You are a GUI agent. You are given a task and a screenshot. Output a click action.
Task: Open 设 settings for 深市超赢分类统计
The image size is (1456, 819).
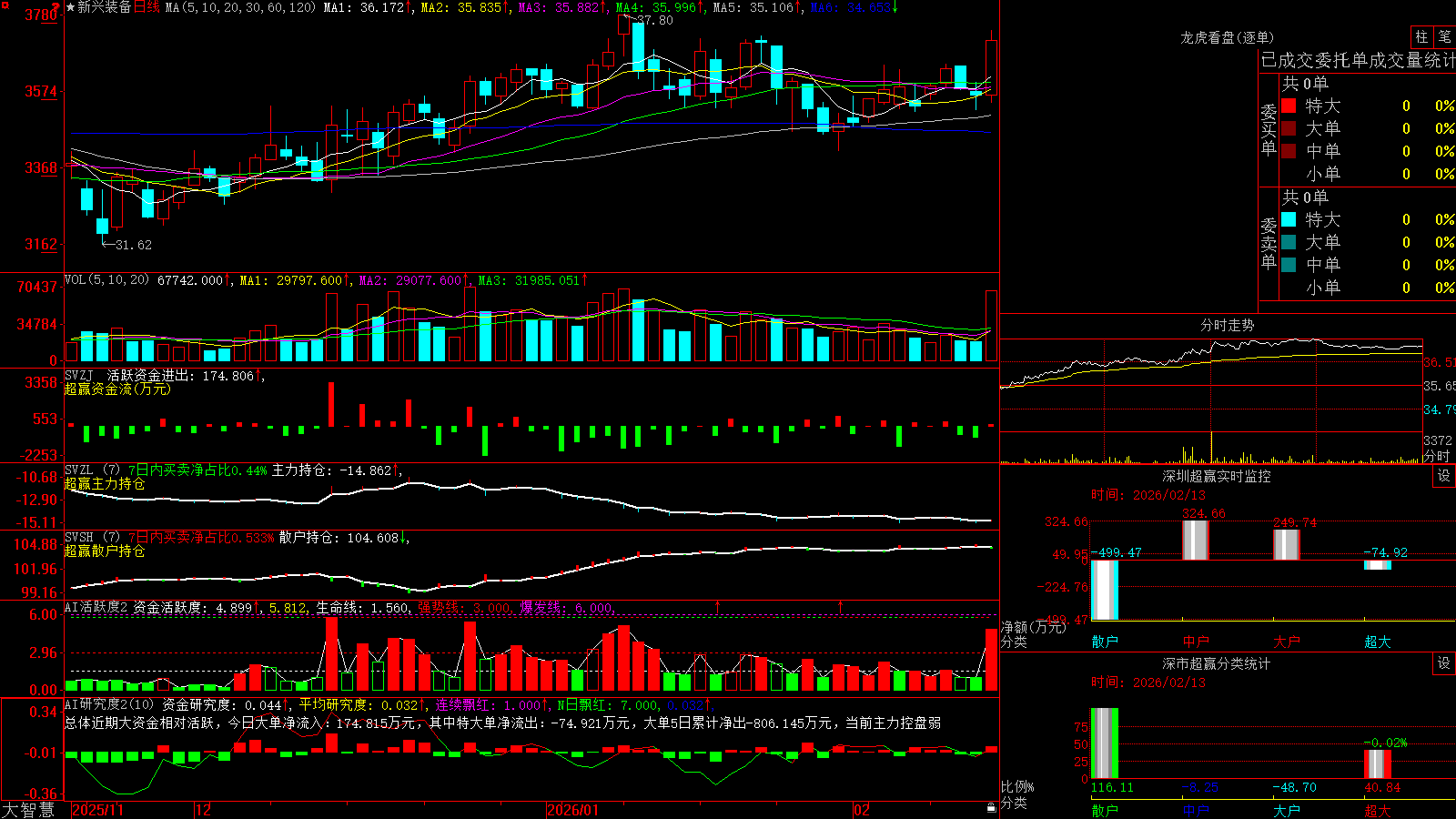click(1444, 663)
